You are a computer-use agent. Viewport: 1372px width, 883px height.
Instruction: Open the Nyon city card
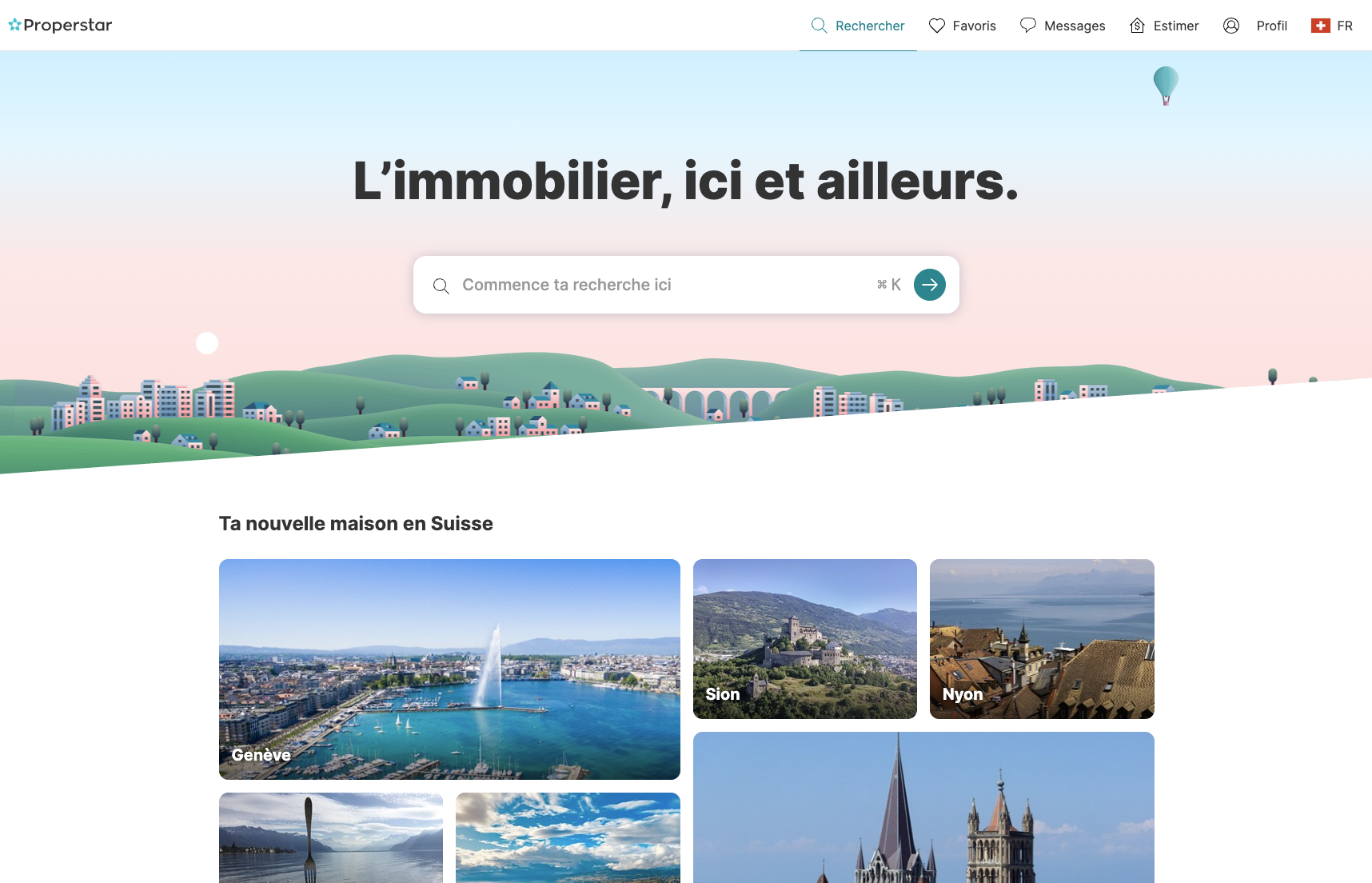1042,639
